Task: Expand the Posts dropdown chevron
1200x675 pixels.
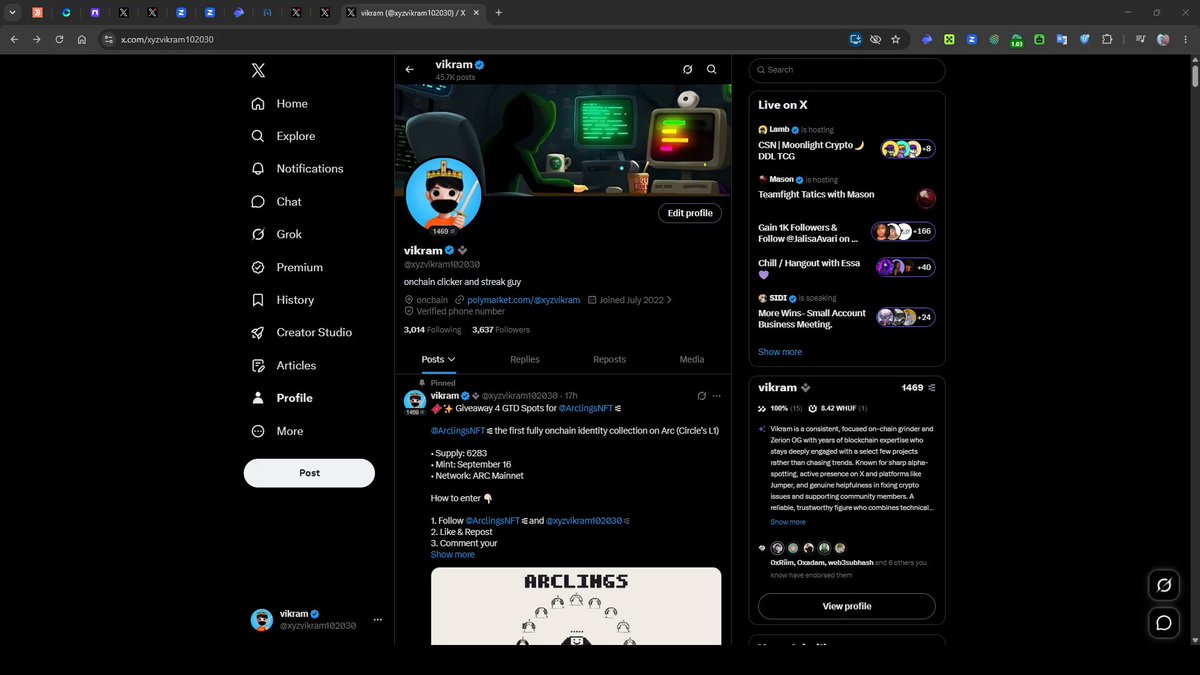Action: pos(452,359)
